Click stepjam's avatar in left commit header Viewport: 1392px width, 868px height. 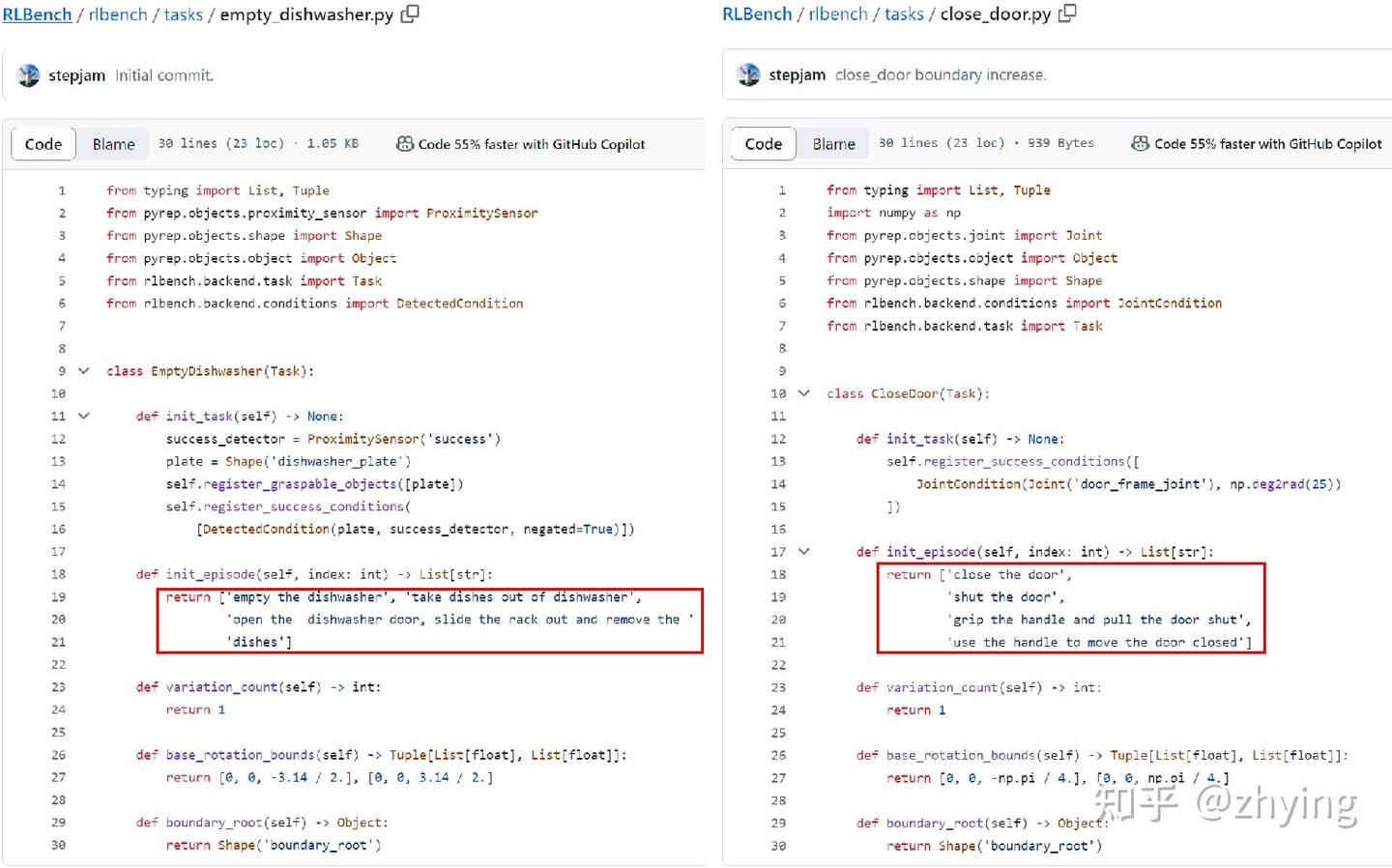(x=28, y=74)
